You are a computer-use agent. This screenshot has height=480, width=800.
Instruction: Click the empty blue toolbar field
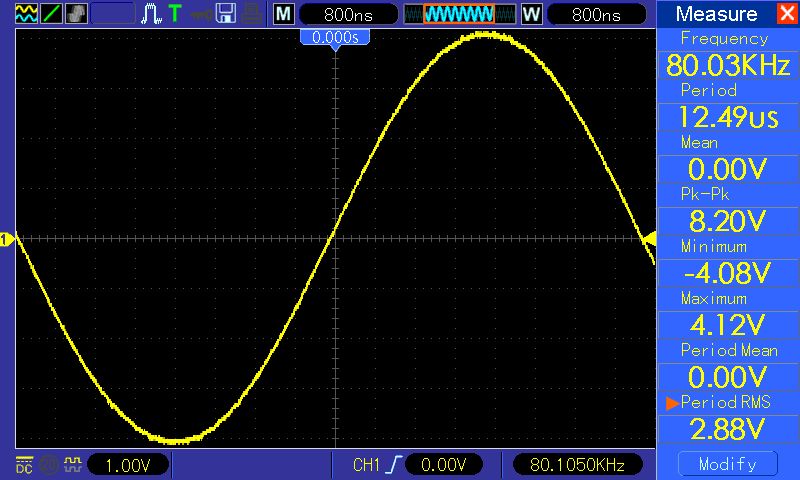click(113, 13)
